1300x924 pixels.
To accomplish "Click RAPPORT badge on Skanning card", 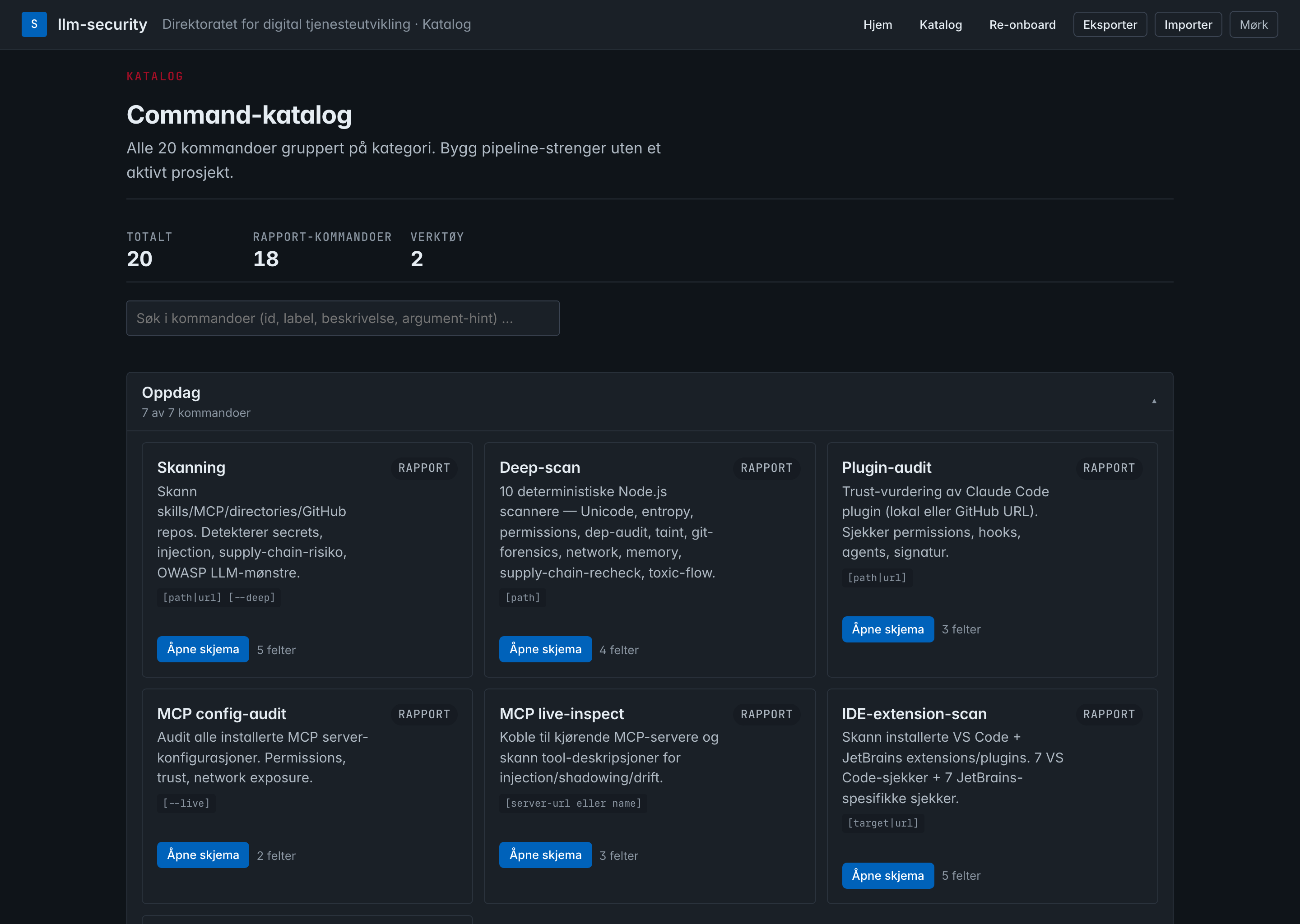I will click(424, 468).
